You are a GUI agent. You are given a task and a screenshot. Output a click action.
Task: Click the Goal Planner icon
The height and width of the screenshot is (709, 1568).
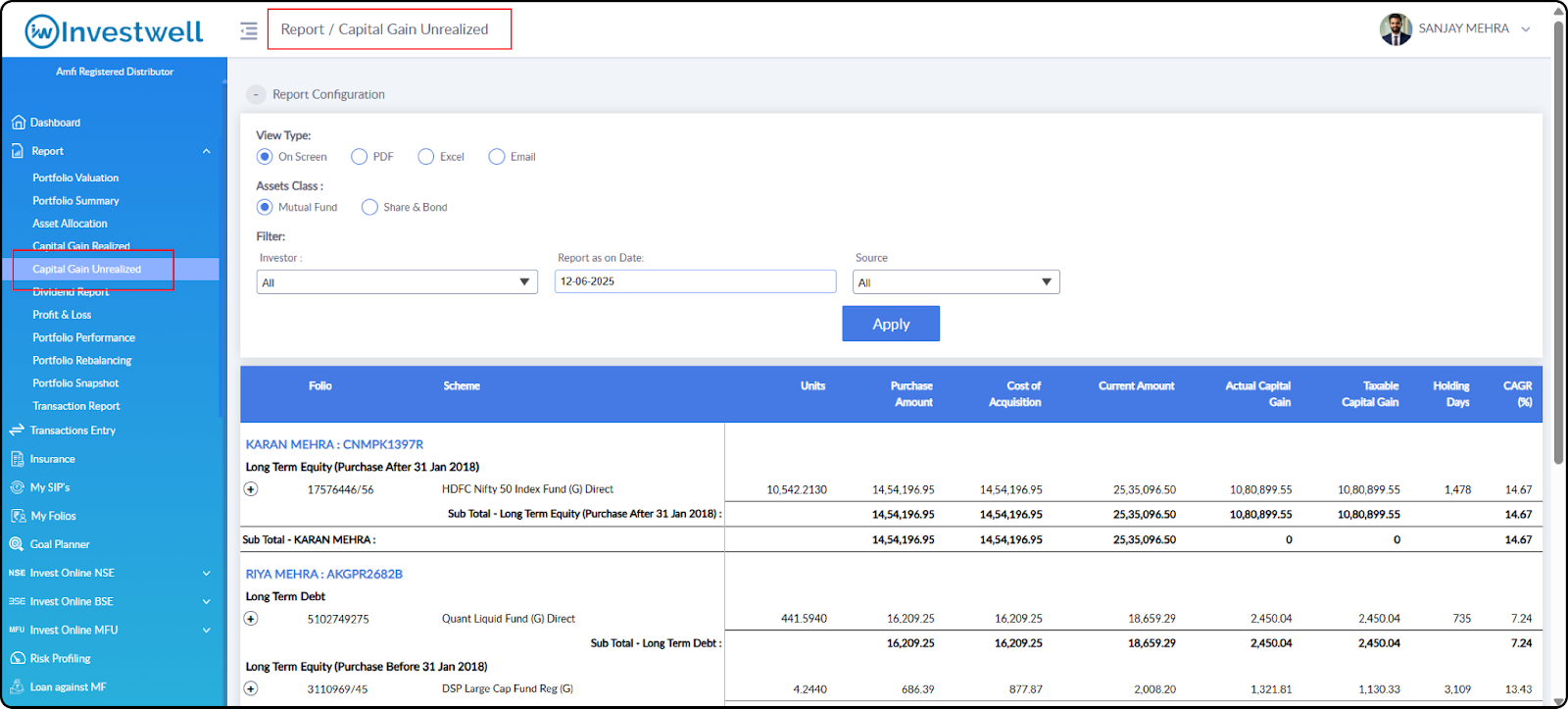tap(17, 544)
